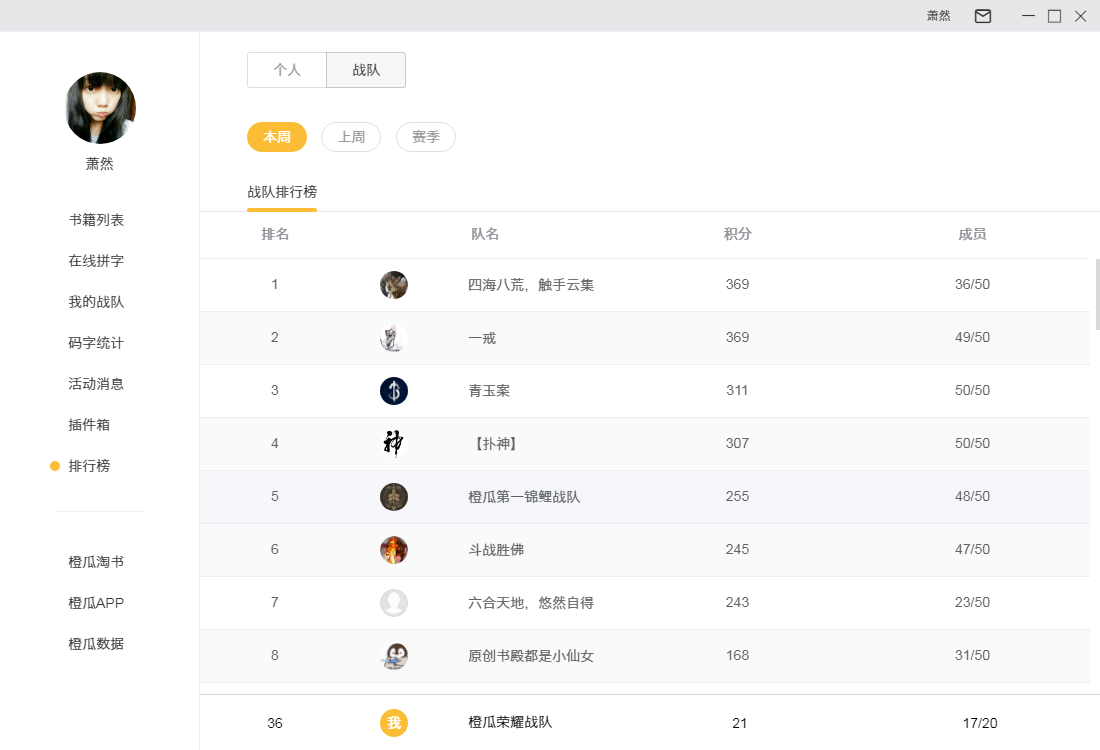The image size is (1100, 750).
Task: Open the 橙瓜数据 link
Action: pos(96,644)
